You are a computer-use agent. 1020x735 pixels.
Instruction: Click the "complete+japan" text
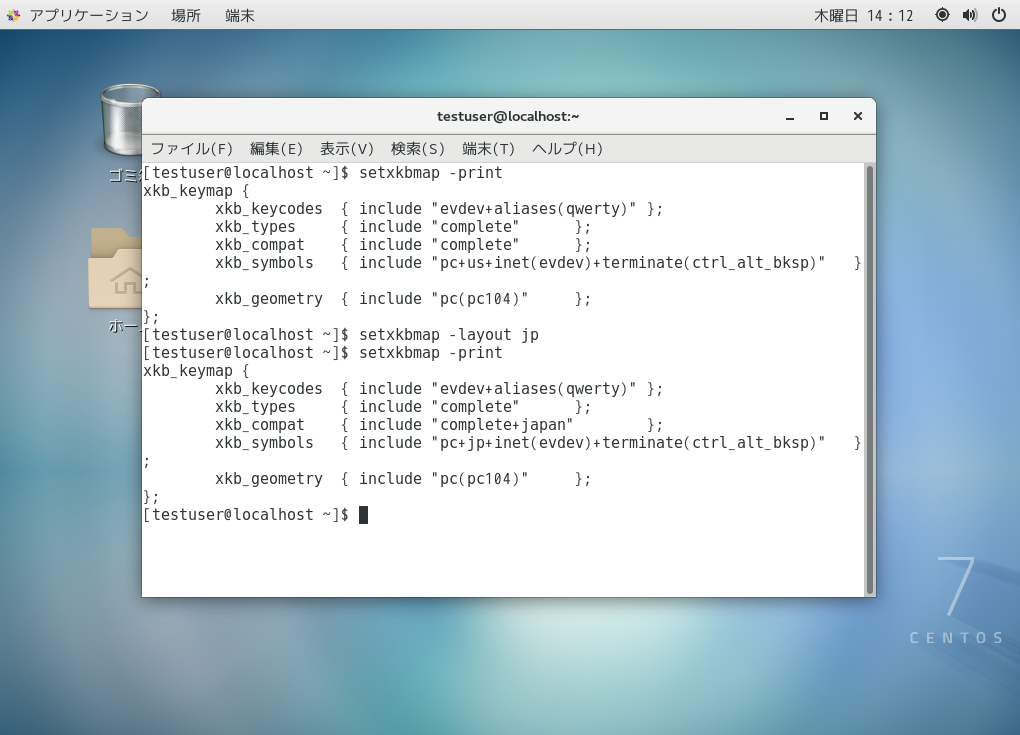pyautogui.click(x=502, y=425)
